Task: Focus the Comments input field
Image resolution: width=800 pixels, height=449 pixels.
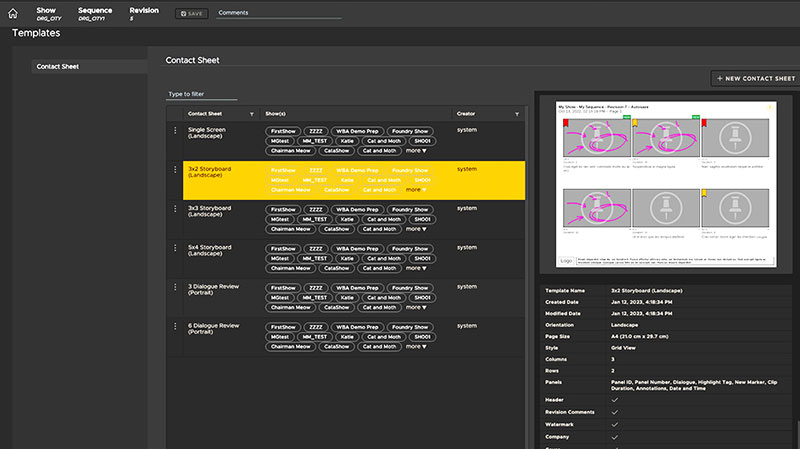Action: pos(279,13)
